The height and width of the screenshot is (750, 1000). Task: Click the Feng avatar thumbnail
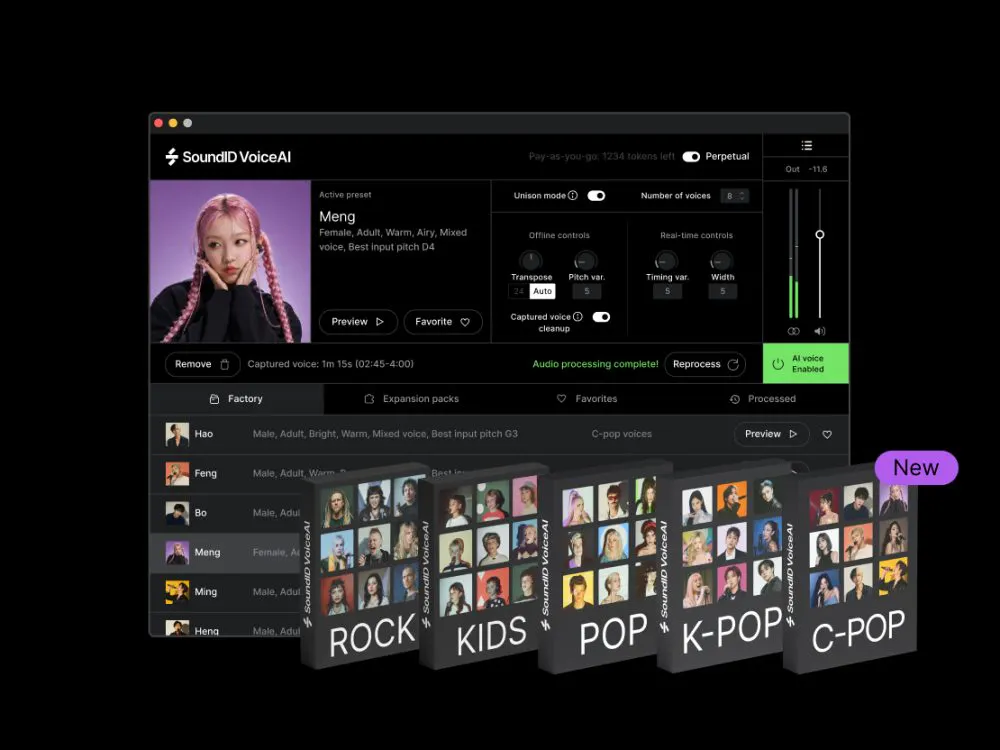[x=177, y=474]
